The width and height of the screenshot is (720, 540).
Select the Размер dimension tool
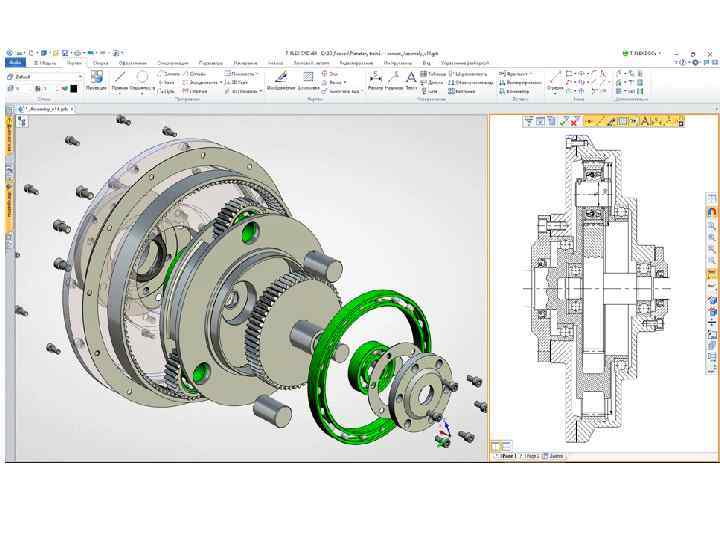375,81
